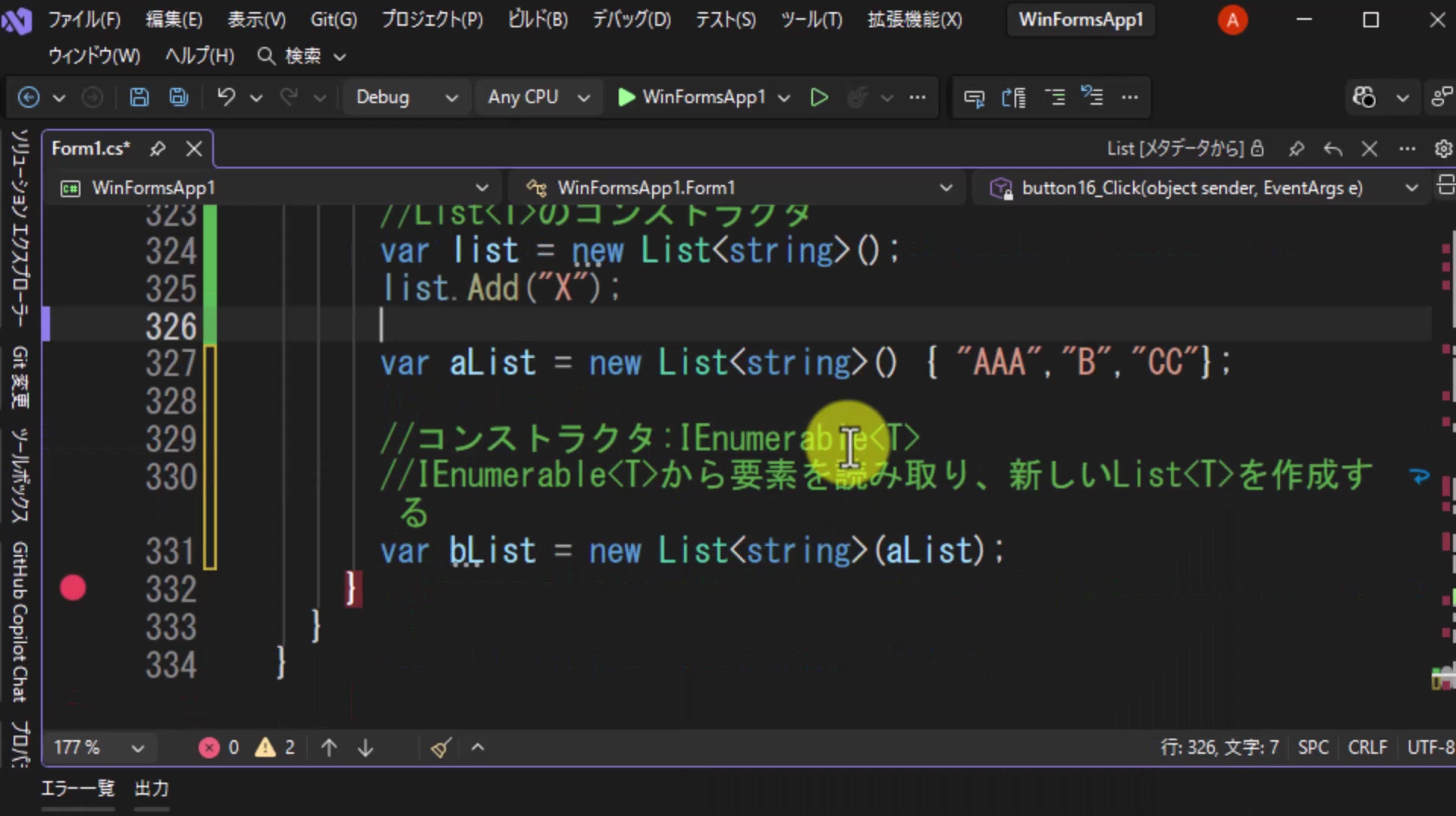Go to previous issue with up arrow
This screenshot has width=1456, height=816.
pyautogui.click(x=328, y=748)
